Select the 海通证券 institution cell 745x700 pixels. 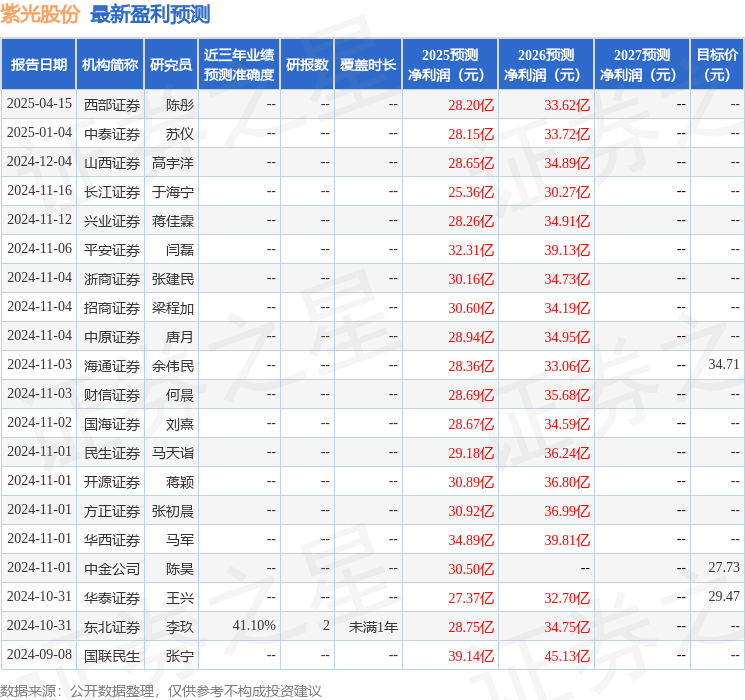[112, 366]
